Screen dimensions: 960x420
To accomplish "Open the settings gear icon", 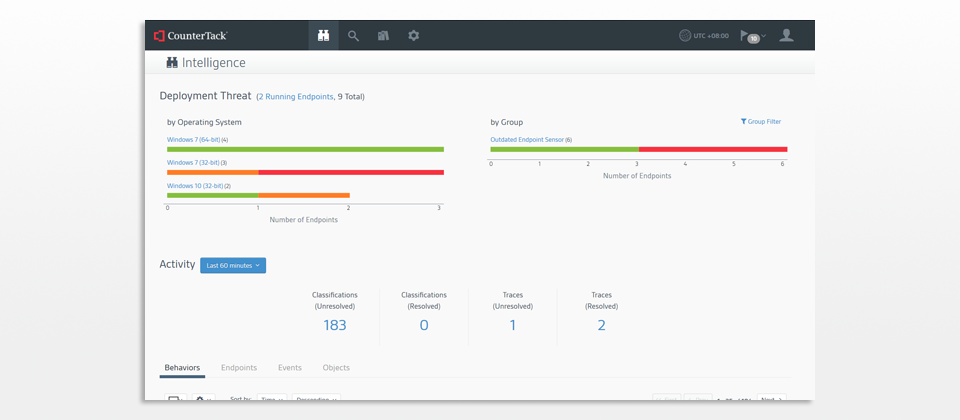I will 413,35.
